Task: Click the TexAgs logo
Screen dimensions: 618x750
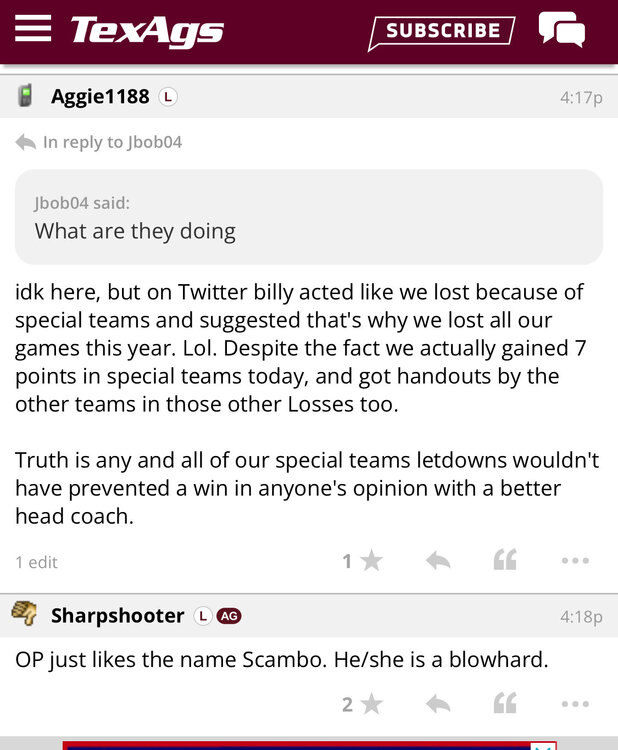Action: click(x=147, y=30)
